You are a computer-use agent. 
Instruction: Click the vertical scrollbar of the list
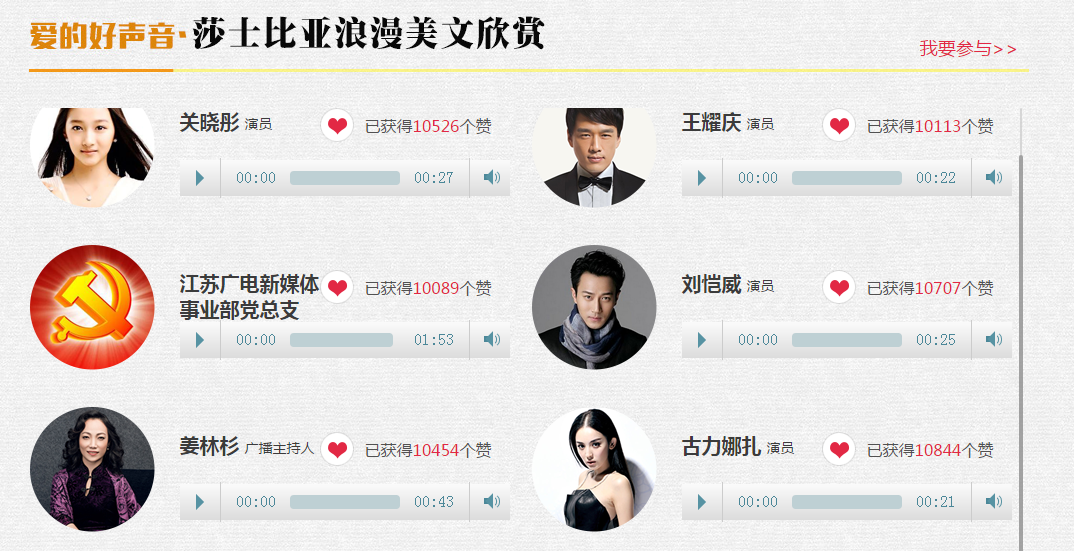tap(1021, 329)
